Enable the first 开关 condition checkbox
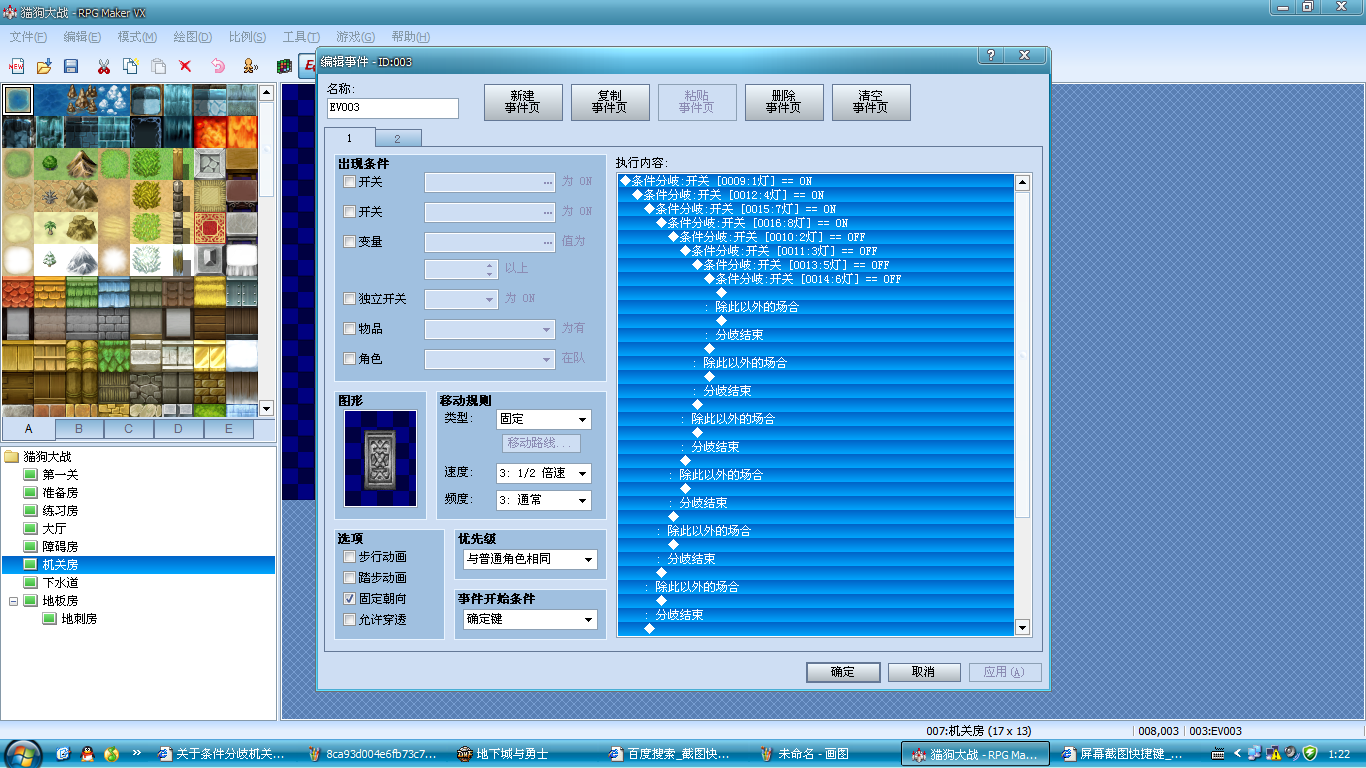Viewport: 1366px width, 768px height. tap(349, 182)
